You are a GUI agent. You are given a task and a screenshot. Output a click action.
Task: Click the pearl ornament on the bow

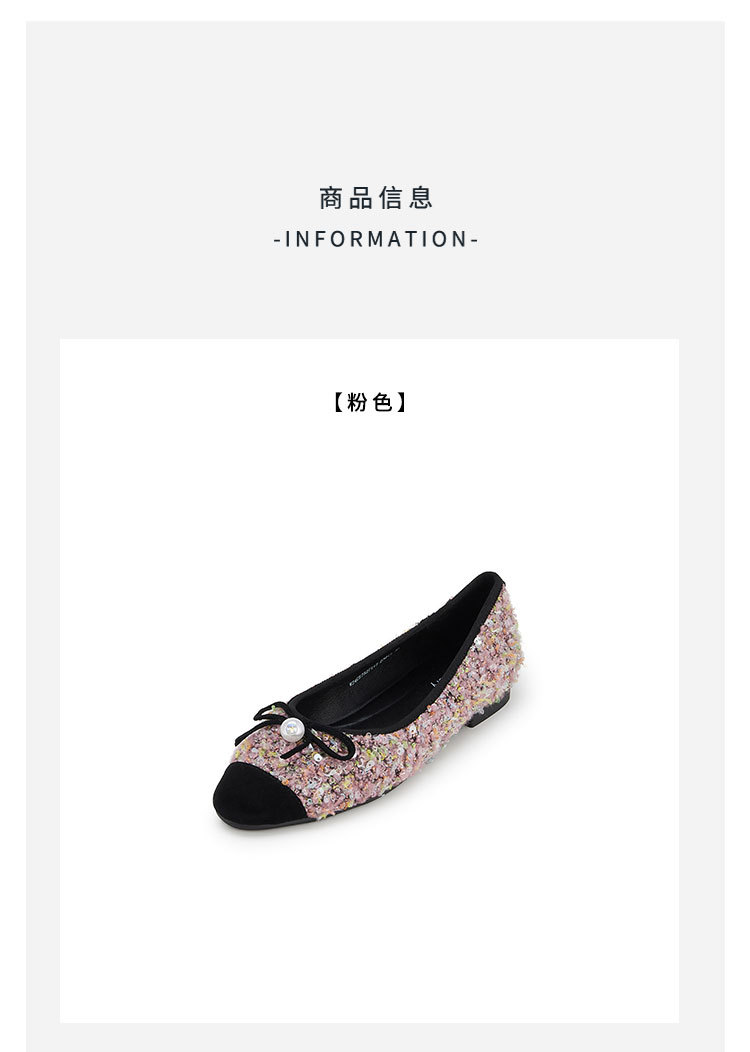[292, 729]
